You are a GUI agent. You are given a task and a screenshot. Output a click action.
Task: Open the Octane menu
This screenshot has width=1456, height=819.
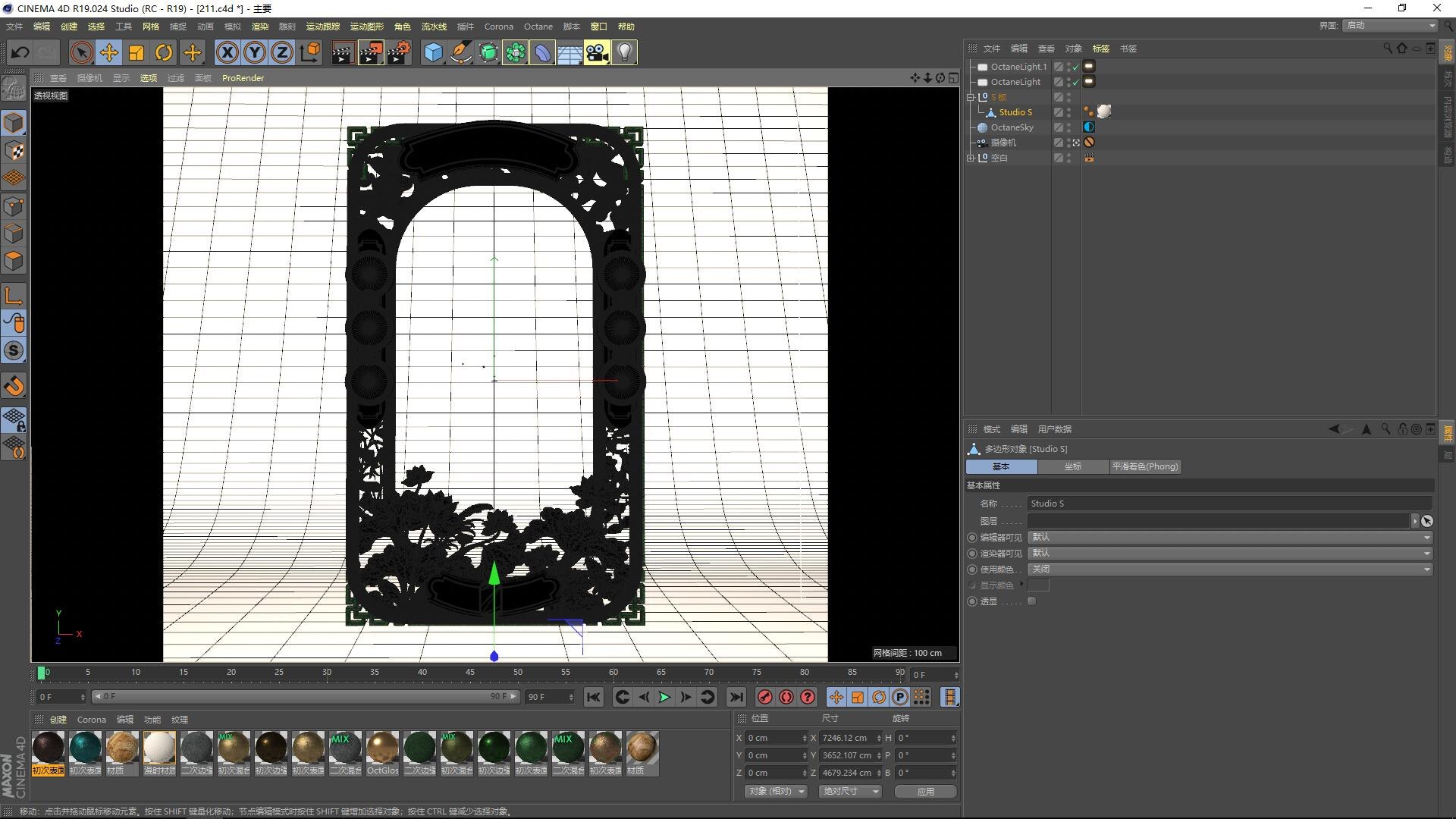point(538,27)
